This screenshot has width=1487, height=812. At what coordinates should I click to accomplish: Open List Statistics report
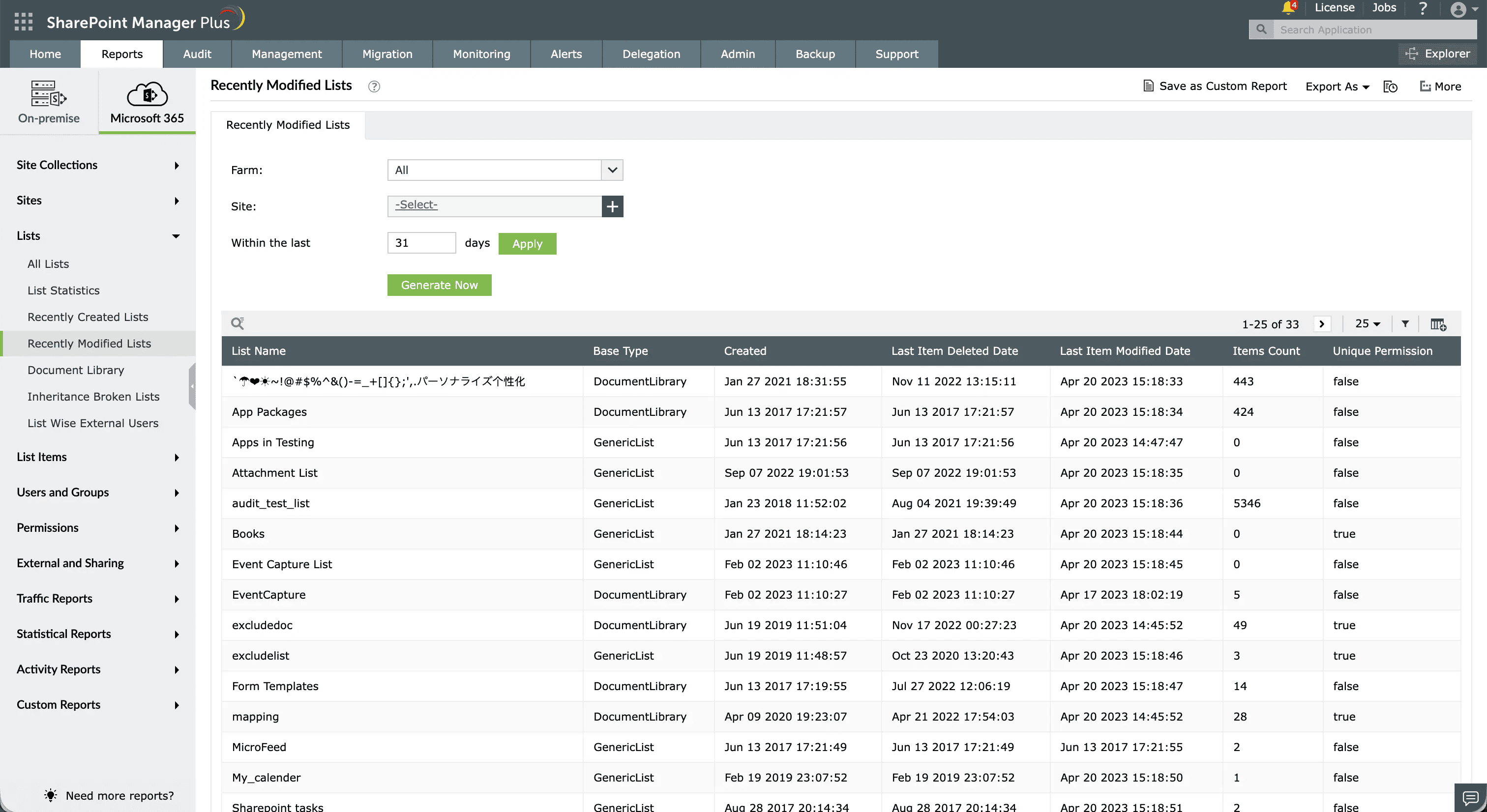pos(63,290)
